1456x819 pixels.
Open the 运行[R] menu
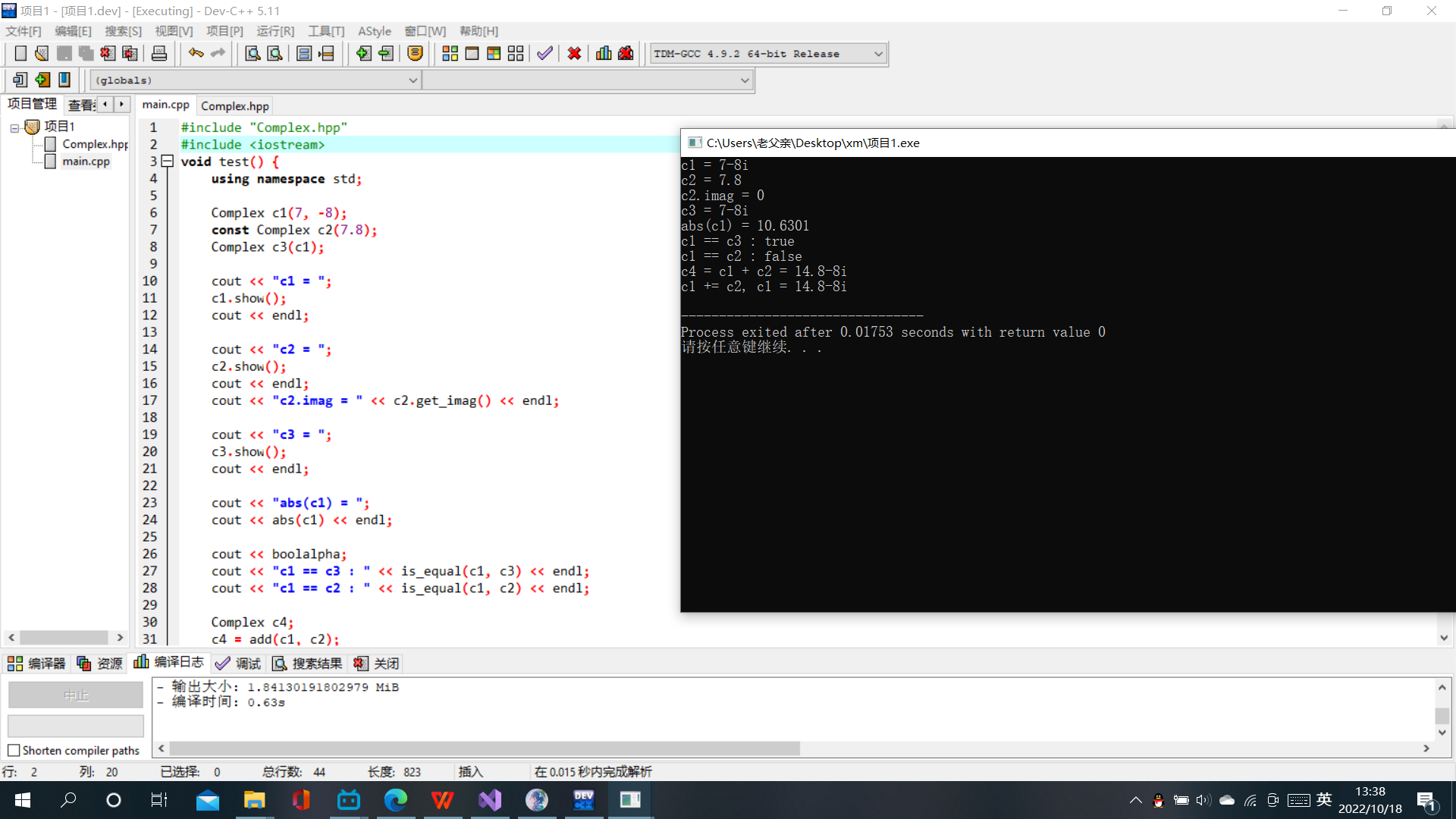tap(275, 31)
